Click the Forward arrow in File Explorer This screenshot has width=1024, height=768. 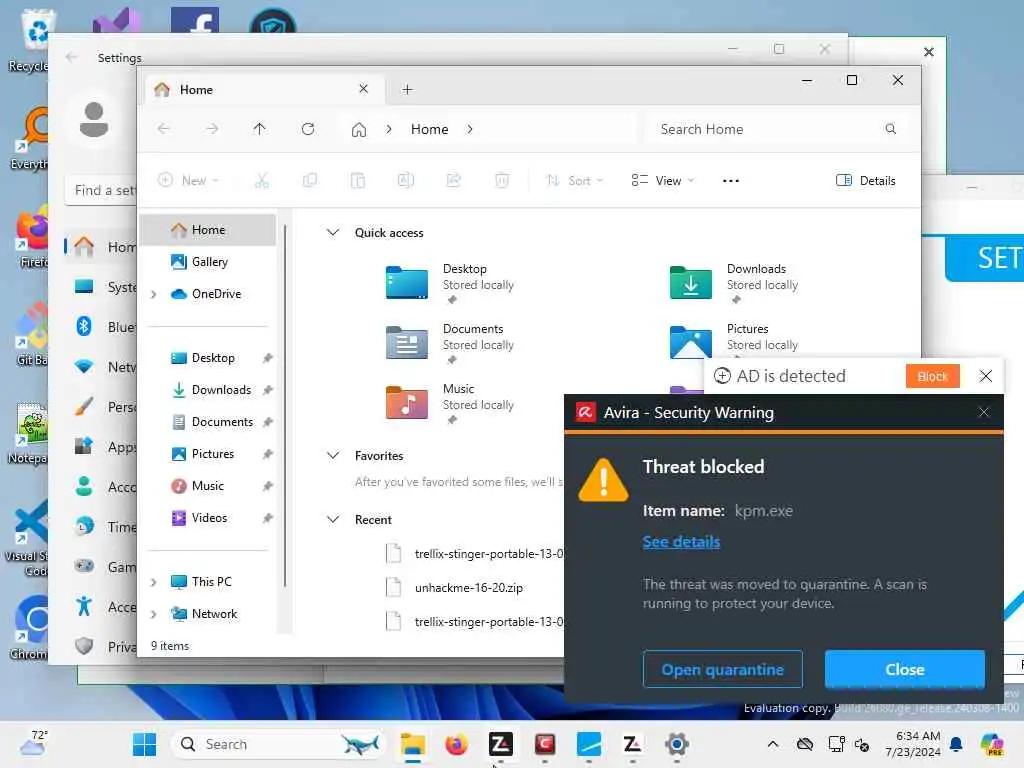(212, 129)
